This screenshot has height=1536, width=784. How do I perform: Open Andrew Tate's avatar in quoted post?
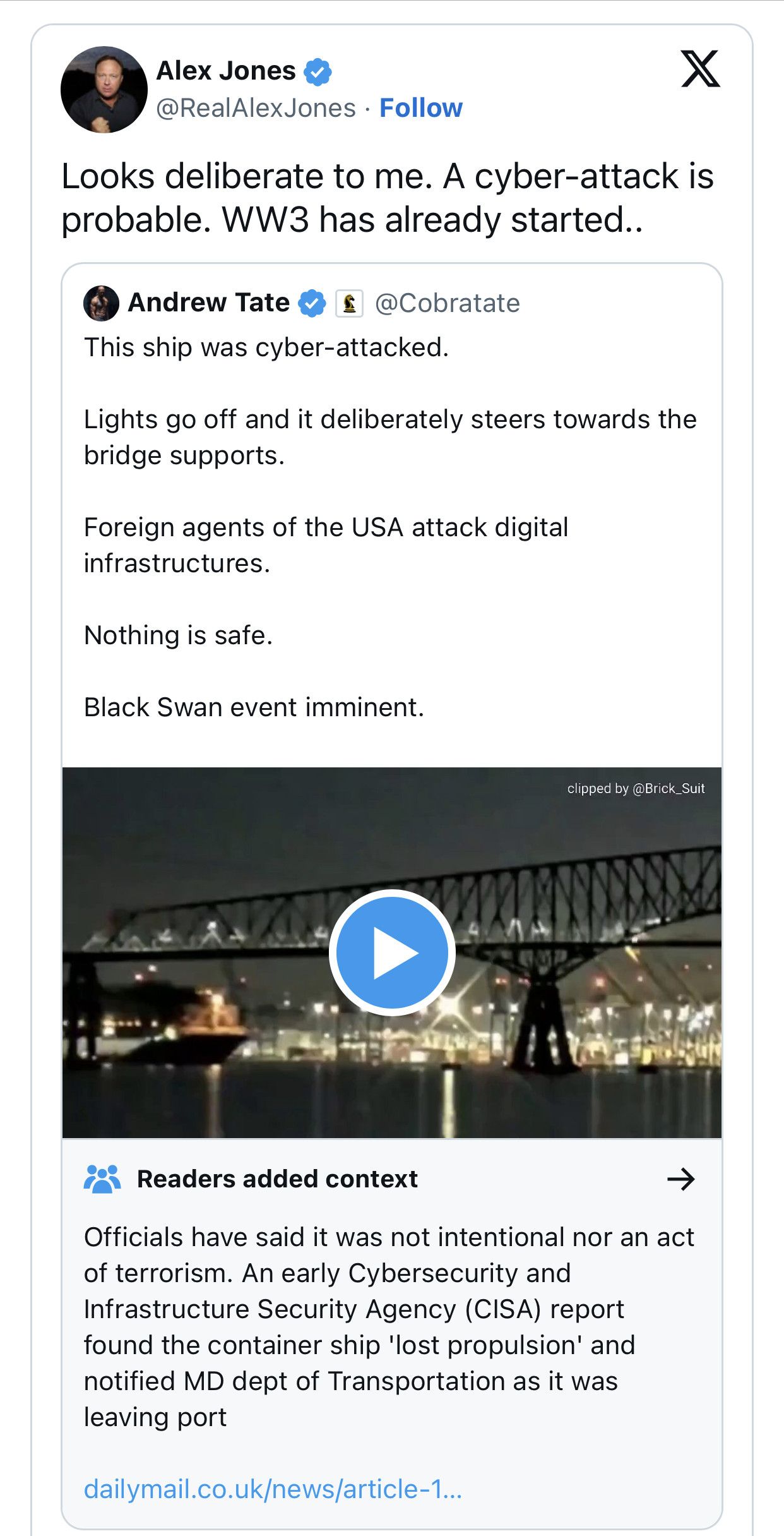[x=101, y=303]
